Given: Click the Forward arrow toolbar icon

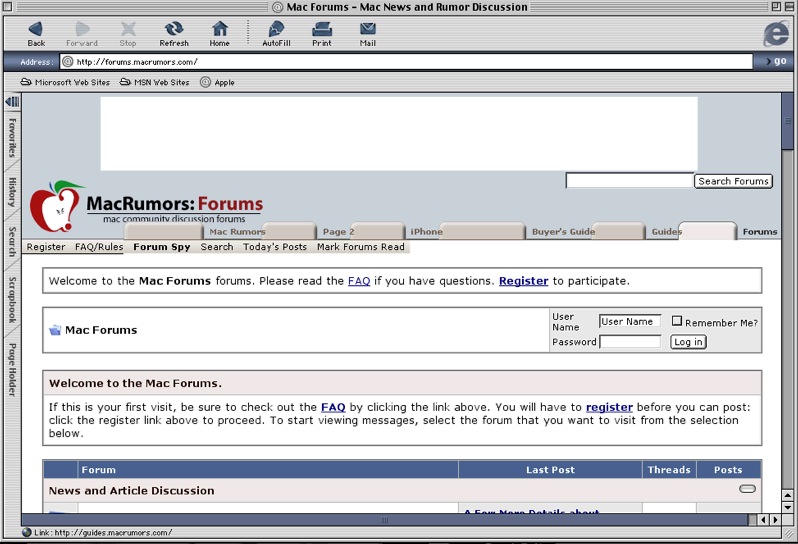Looking at the screenshot, I should click(x=82, y=29).
